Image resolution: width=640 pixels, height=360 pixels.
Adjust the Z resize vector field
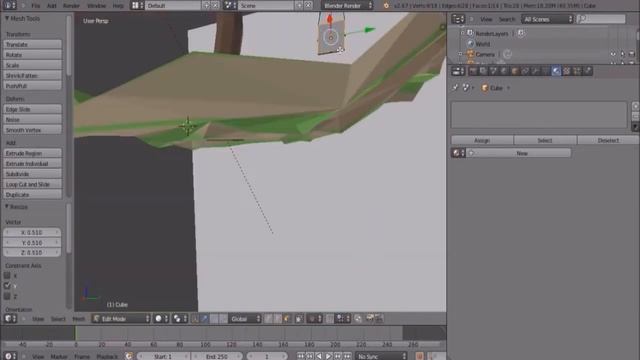pos(32,253)
